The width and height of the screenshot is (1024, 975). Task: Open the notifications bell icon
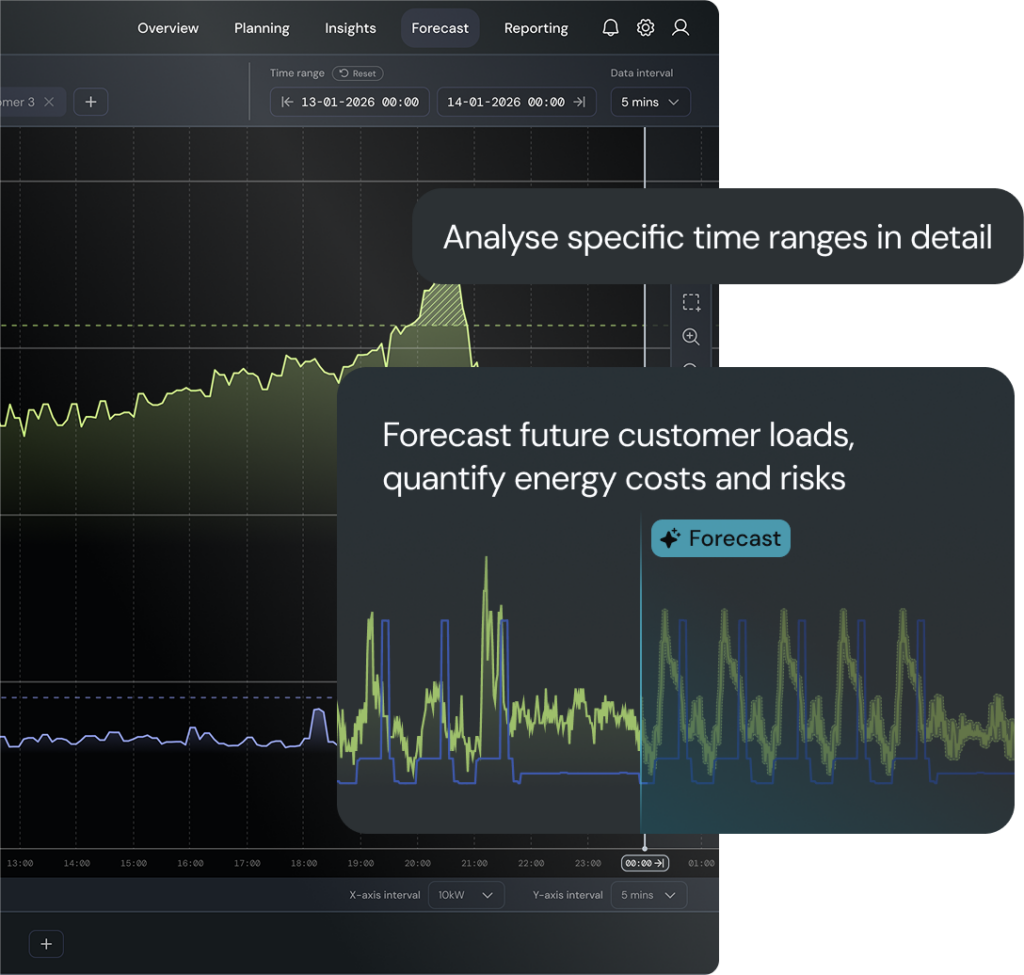coord(610,28)
